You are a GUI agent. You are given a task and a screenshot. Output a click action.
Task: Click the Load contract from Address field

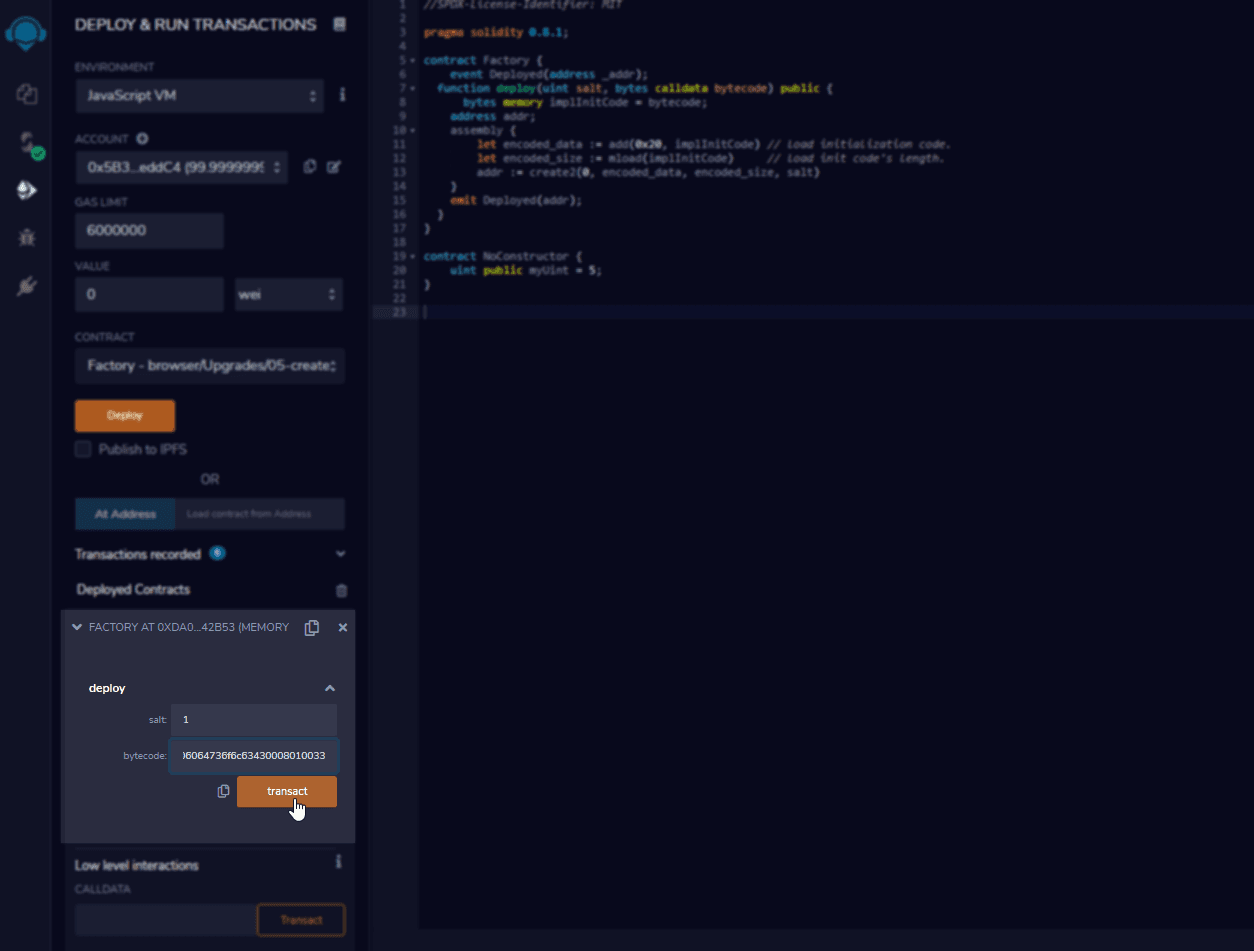(260, 514)
